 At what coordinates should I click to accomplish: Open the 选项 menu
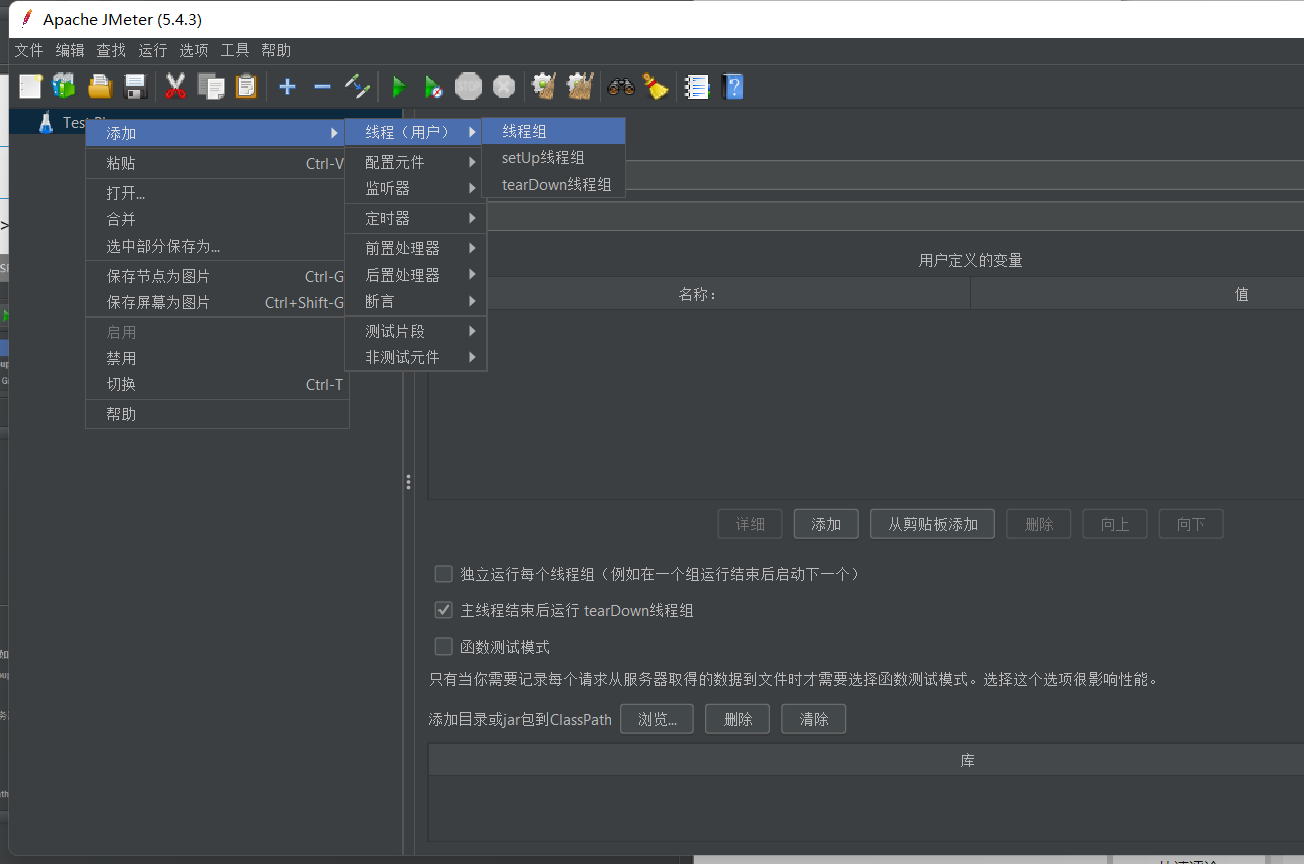click(x=194, y=50)
